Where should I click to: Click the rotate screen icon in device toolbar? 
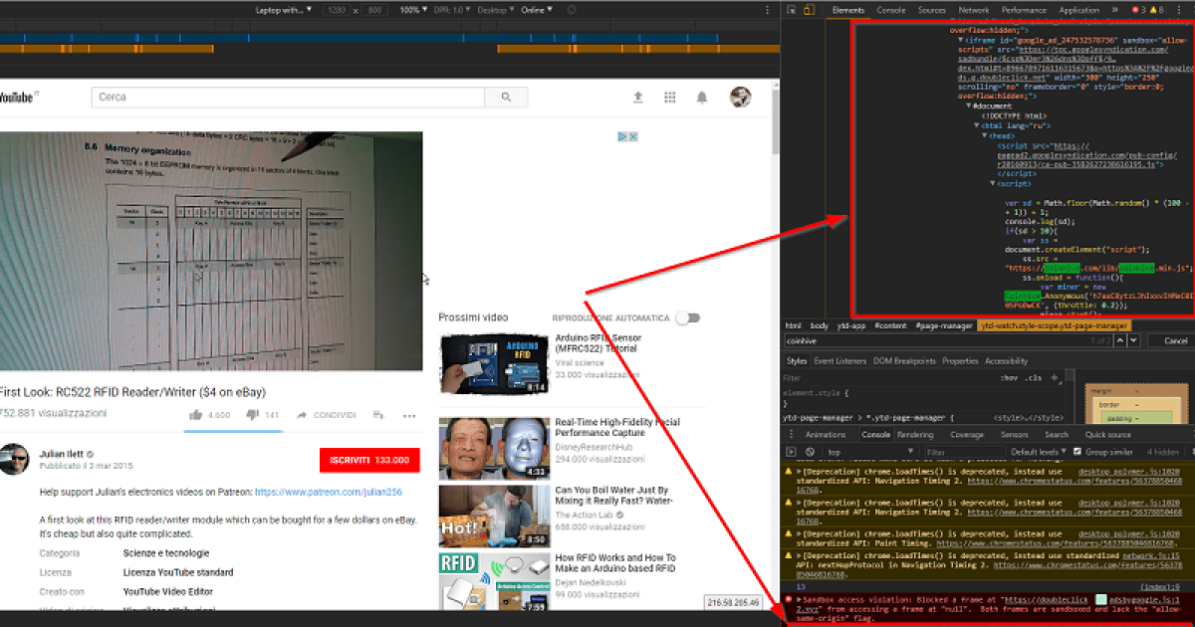click(x=572, y=10)
